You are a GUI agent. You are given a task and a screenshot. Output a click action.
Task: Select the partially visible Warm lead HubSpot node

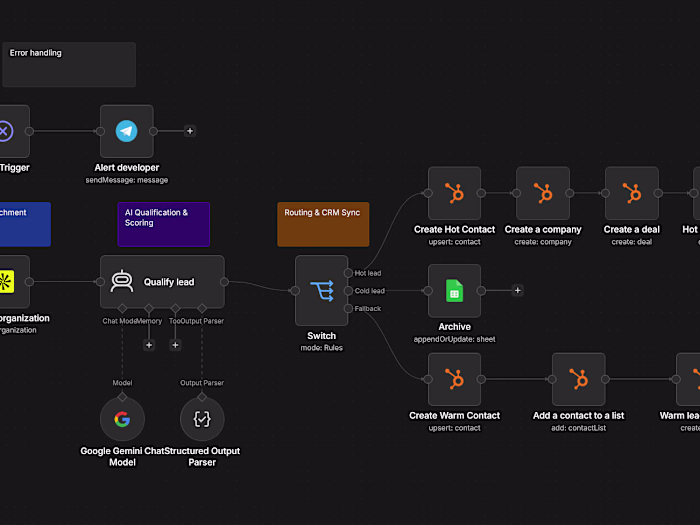tap(688, 379)
